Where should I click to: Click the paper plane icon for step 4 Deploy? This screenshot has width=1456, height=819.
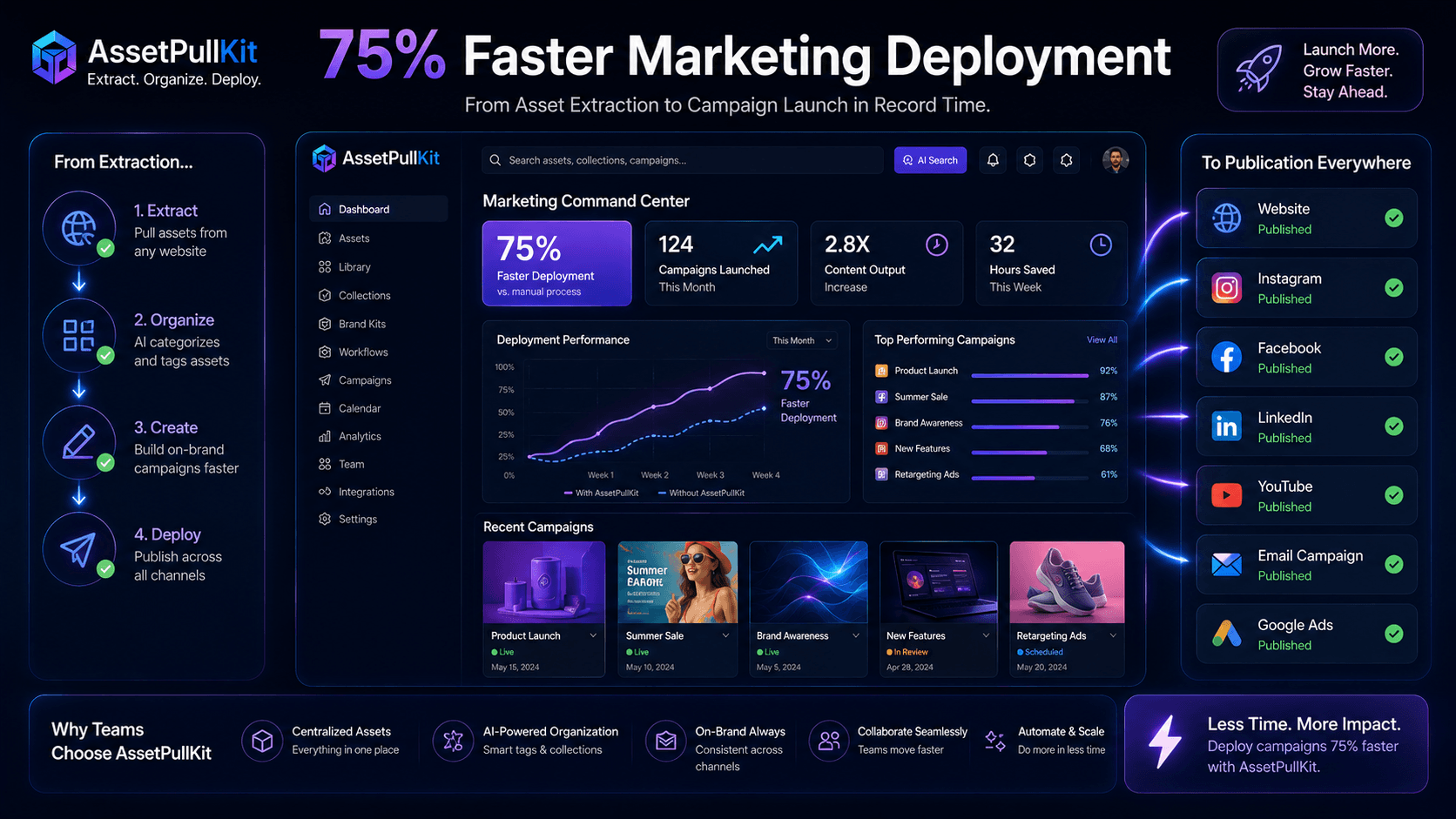tap(78, 549)
